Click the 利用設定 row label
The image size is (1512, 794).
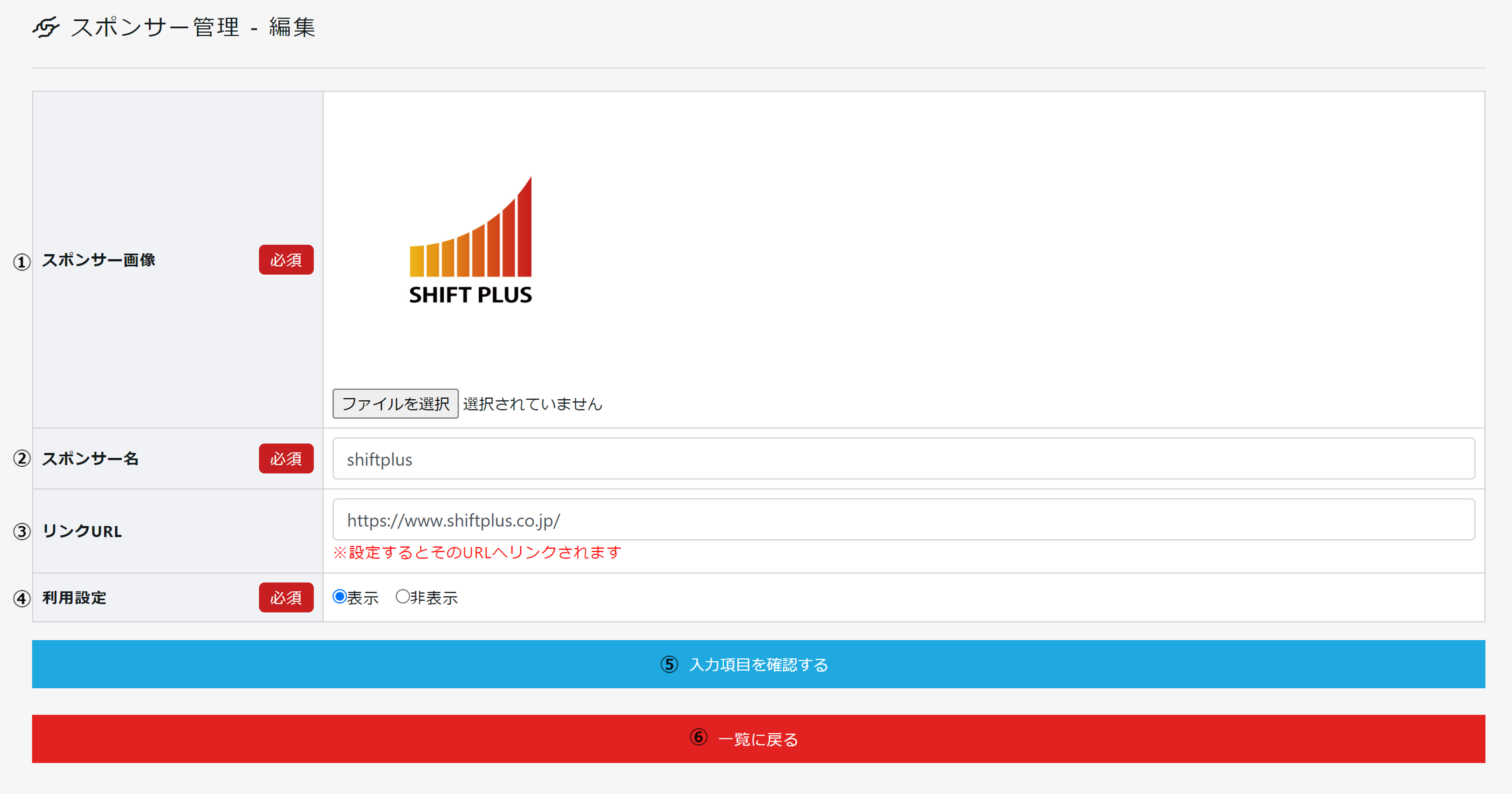75,598
